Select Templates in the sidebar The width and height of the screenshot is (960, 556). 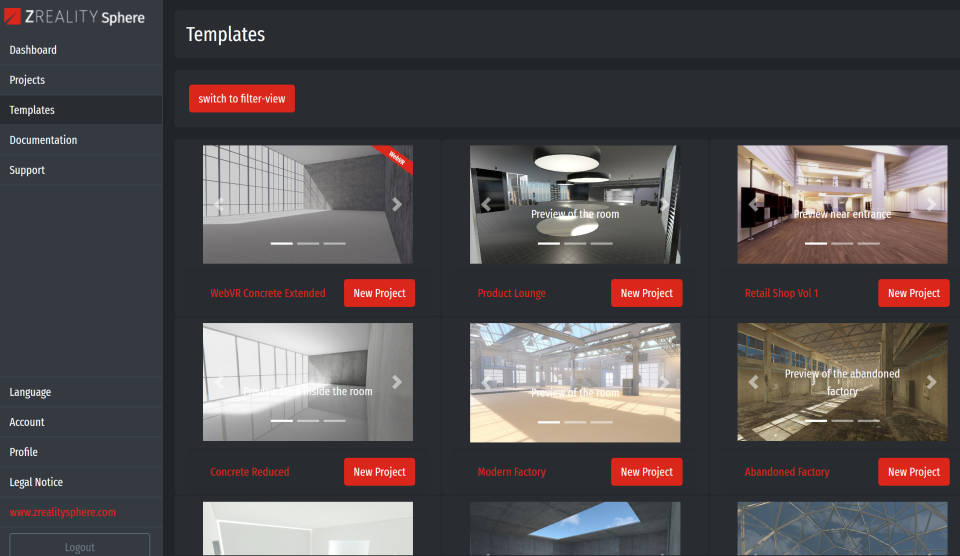(x=81, y=110)
